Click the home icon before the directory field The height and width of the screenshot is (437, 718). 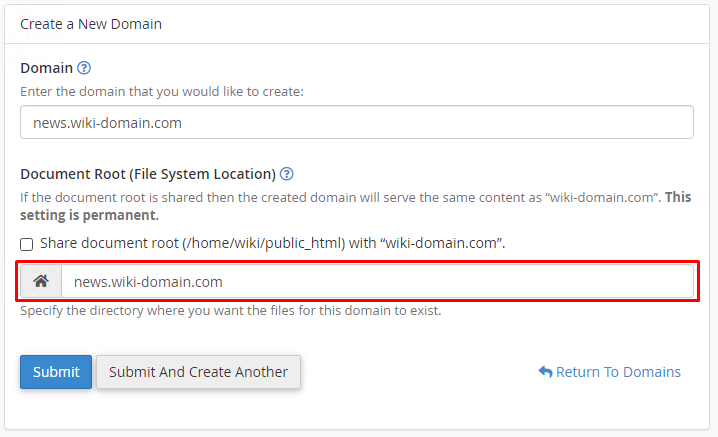pyautogui.click(x=41, y=282)
